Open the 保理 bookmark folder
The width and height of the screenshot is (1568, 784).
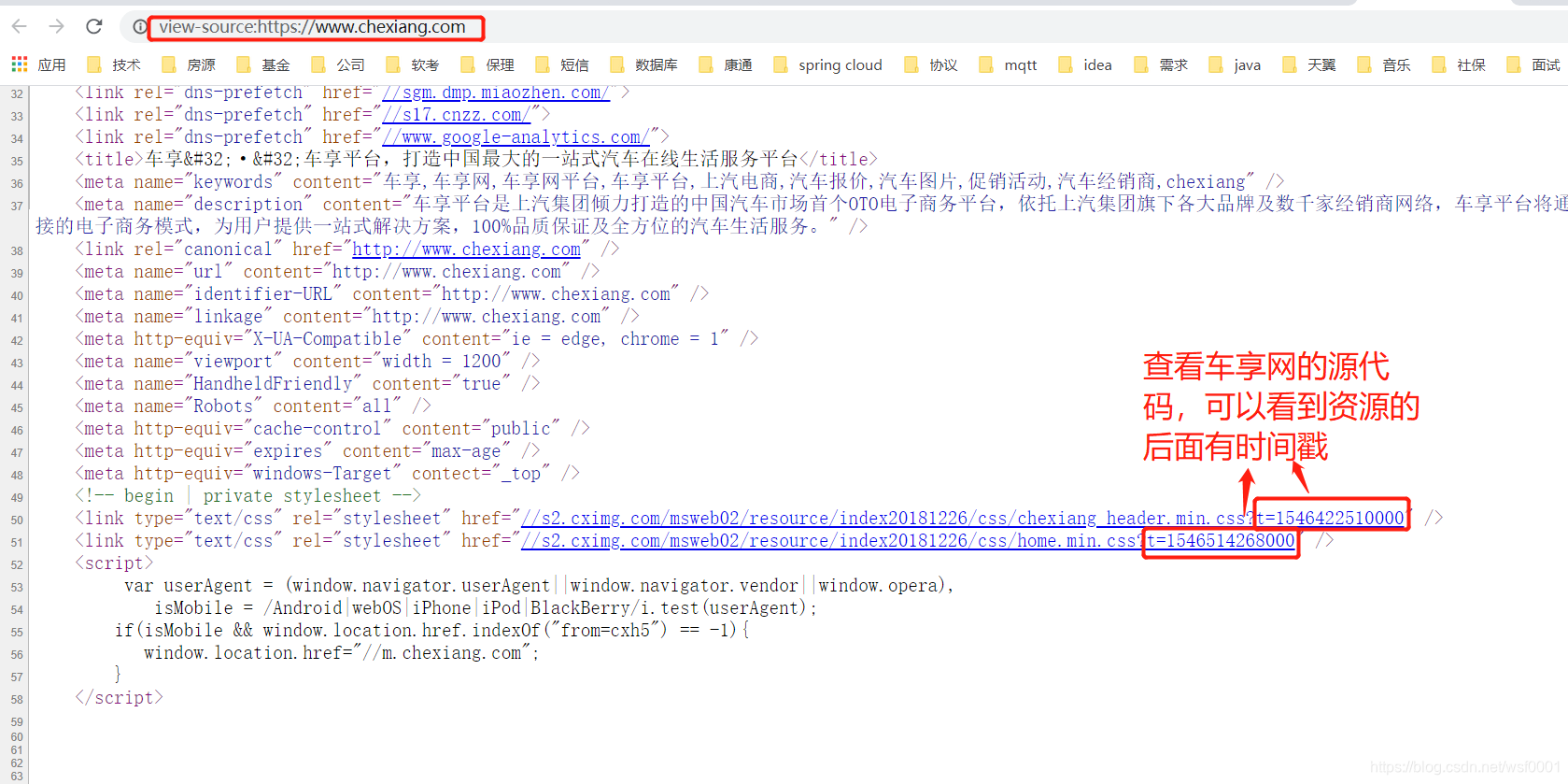click(487, 64)
